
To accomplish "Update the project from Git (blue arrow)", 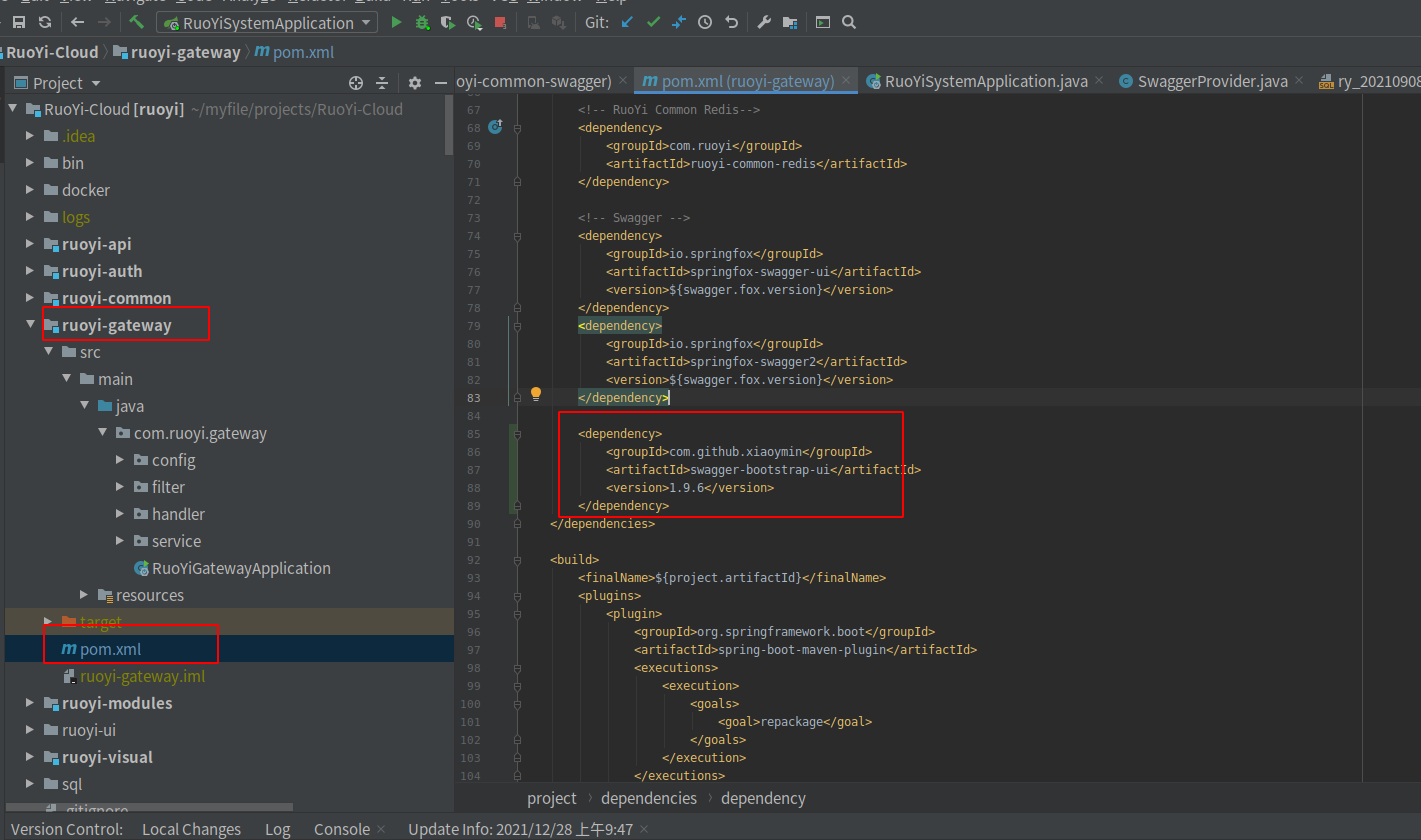I will pyautogui.click(x=627, y=22).
